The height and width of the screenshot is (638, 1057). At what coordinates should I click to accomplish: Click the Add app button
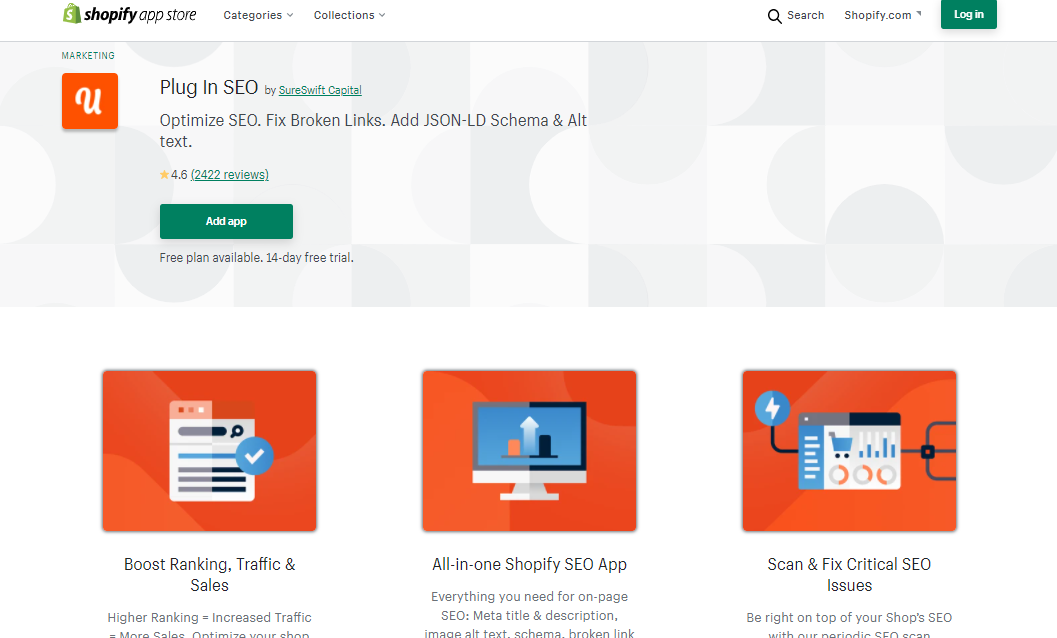[x=226, y=221]
